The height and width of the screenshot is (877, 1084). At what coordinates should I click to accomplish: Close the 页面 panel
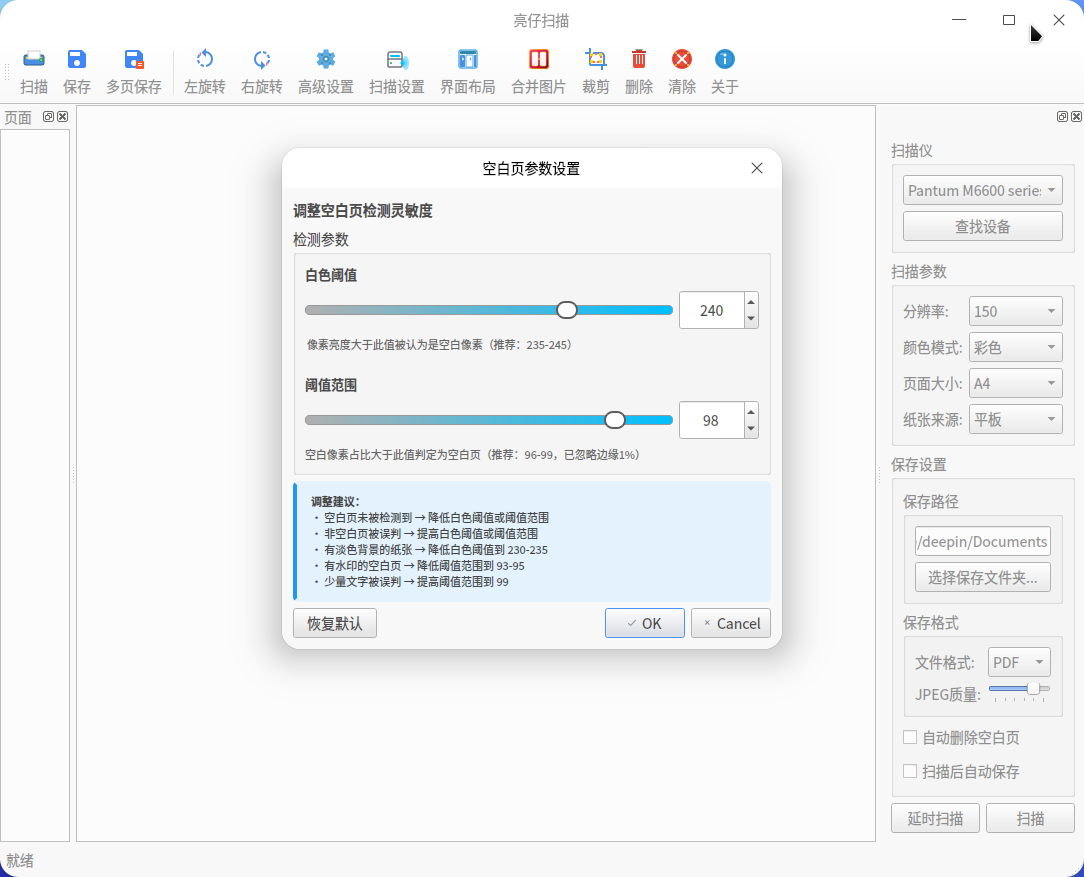coord(63,117)
